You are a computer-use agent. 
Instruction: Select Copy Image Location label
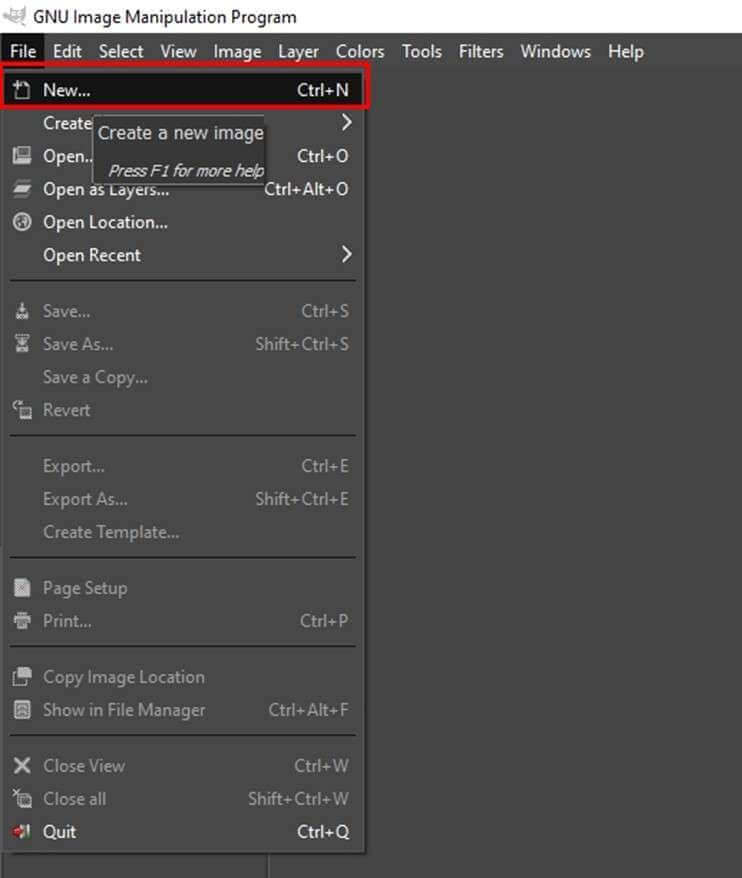[x=124, y=678]
